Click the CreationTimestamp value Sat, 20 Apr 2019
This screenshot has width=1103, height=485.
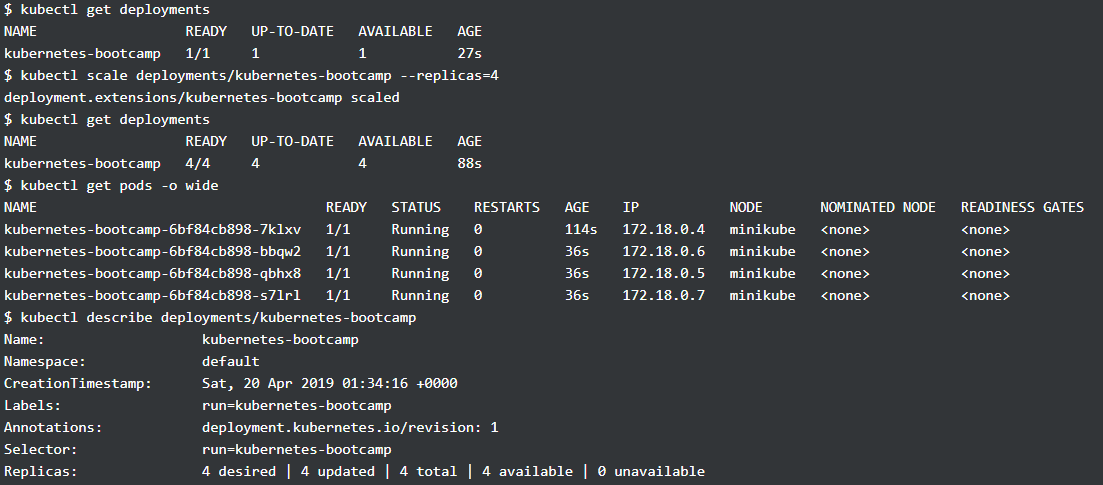[330, 384]
